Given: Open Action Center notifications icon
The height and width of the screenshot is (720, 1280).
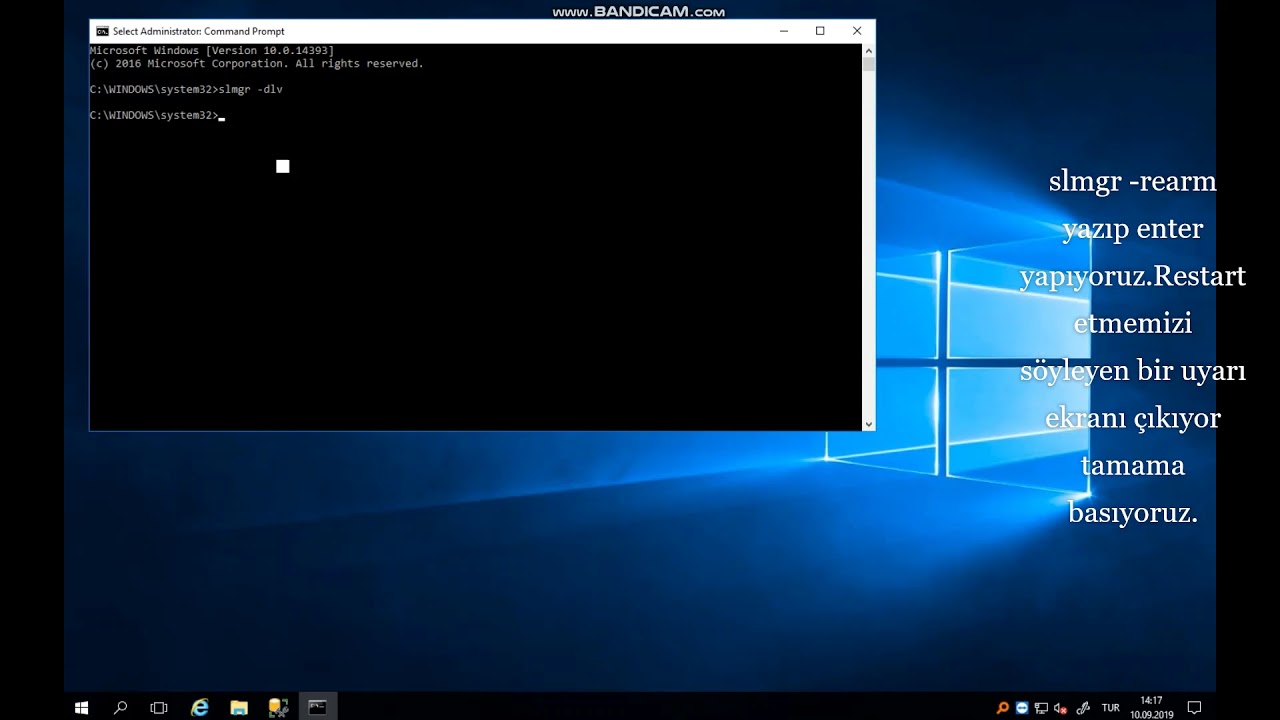Looking at the screenshot, I should click(1194, 707).
